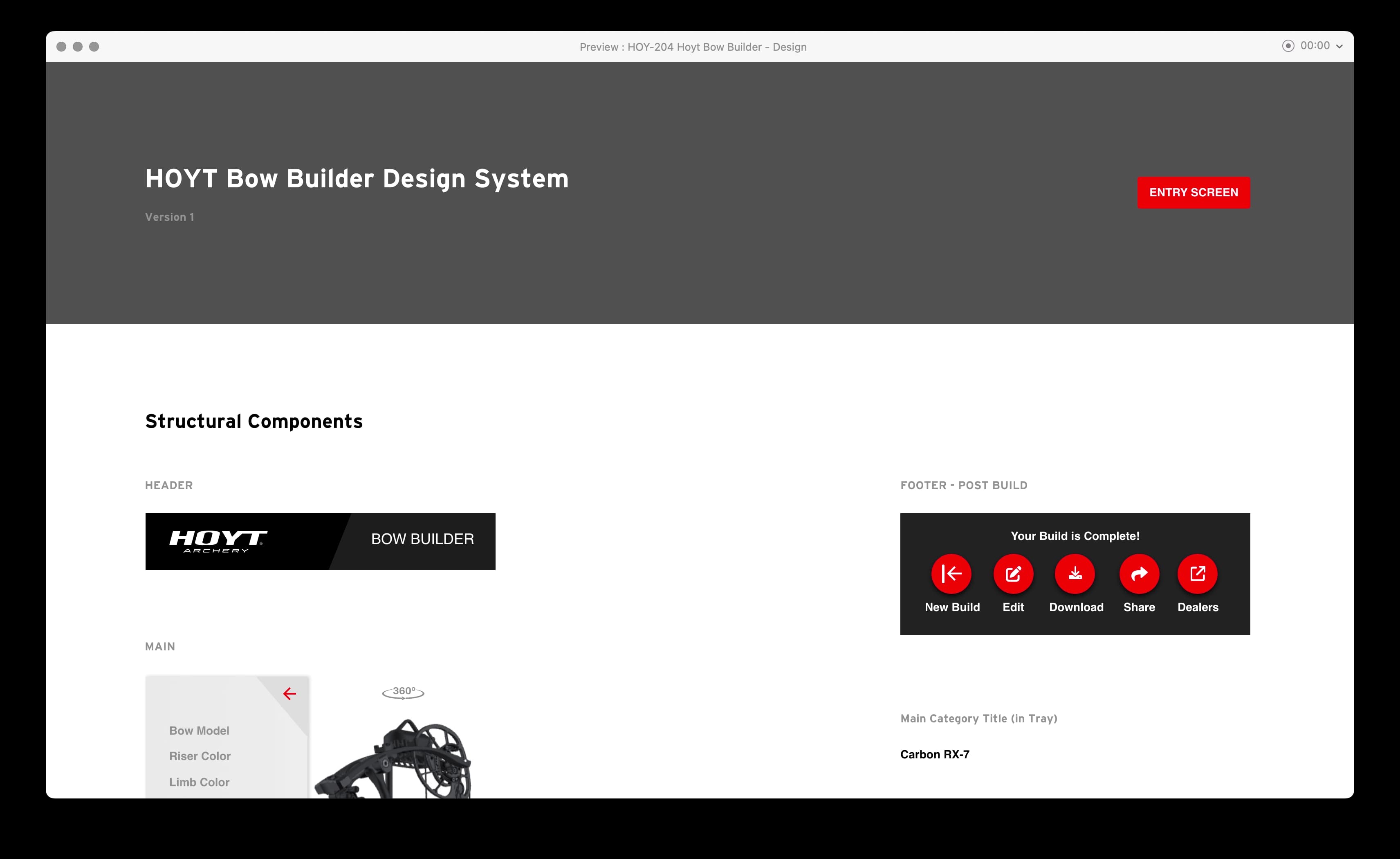The width and height of the screenshot is (1400, 859).
Task: Select Limb Color in tray menu
Action: 199,782
